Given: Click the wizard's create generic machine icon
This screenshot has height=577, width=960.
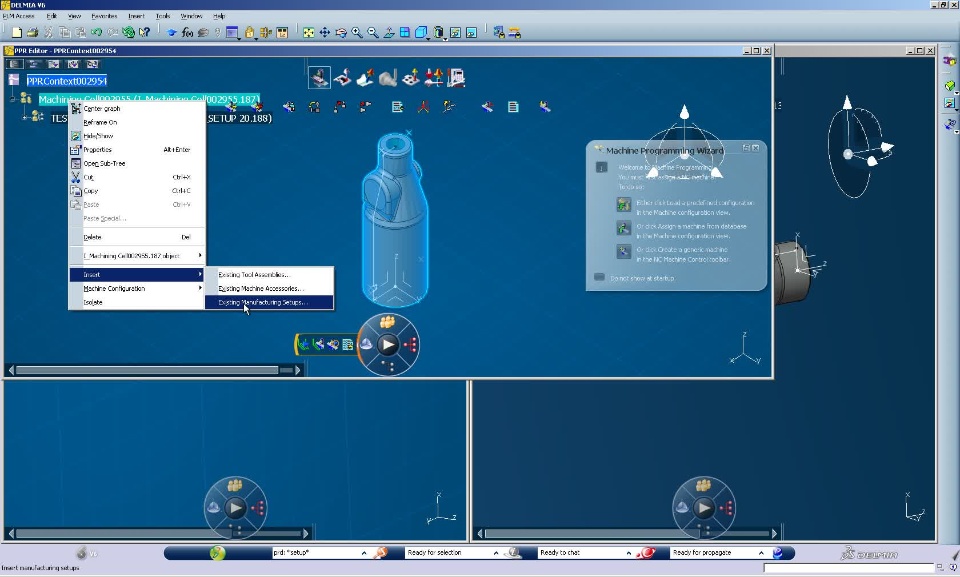Looking at the screenshot, I should [623, 252].
